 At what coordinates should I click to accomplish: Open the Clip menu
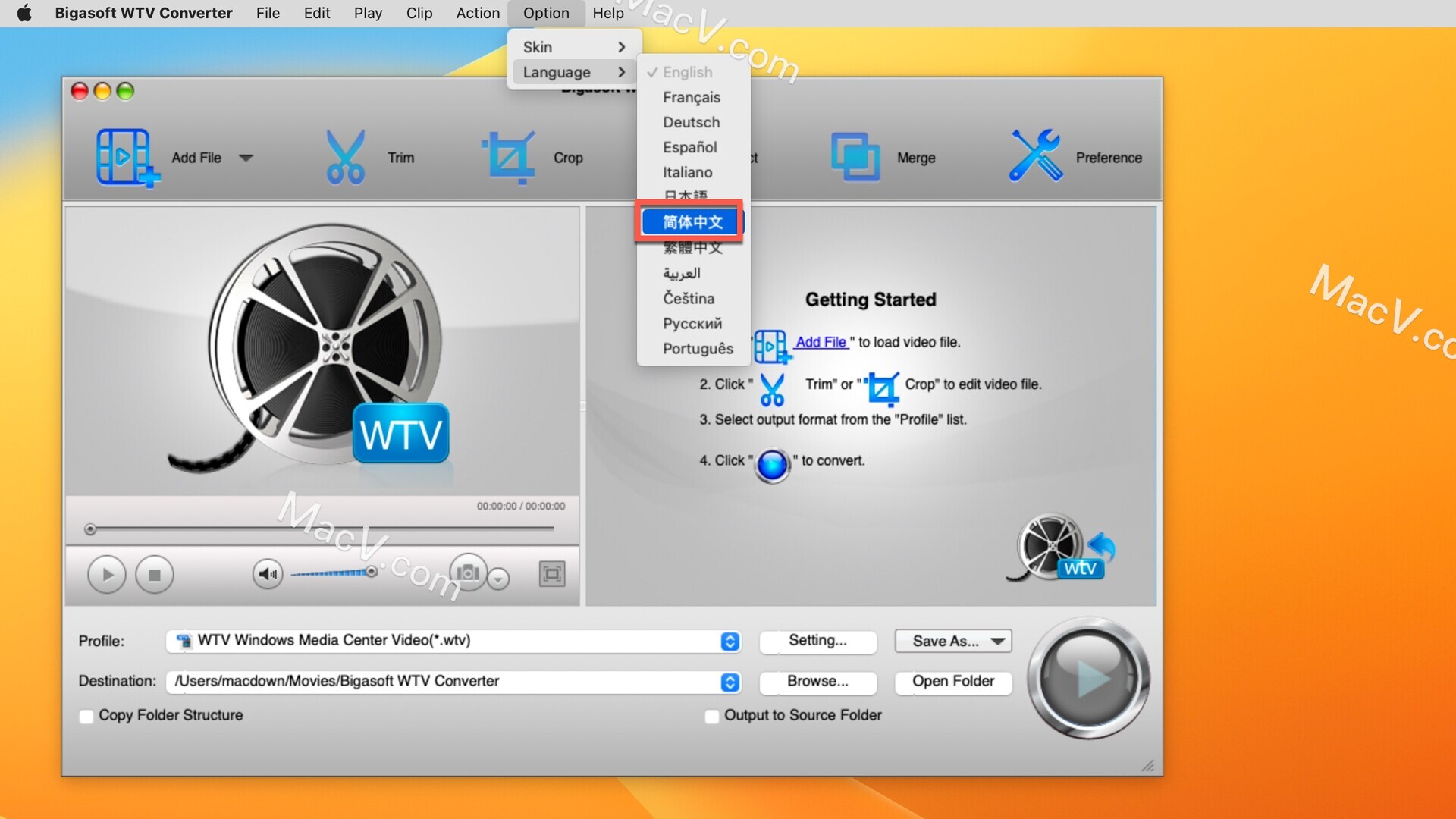419,13
